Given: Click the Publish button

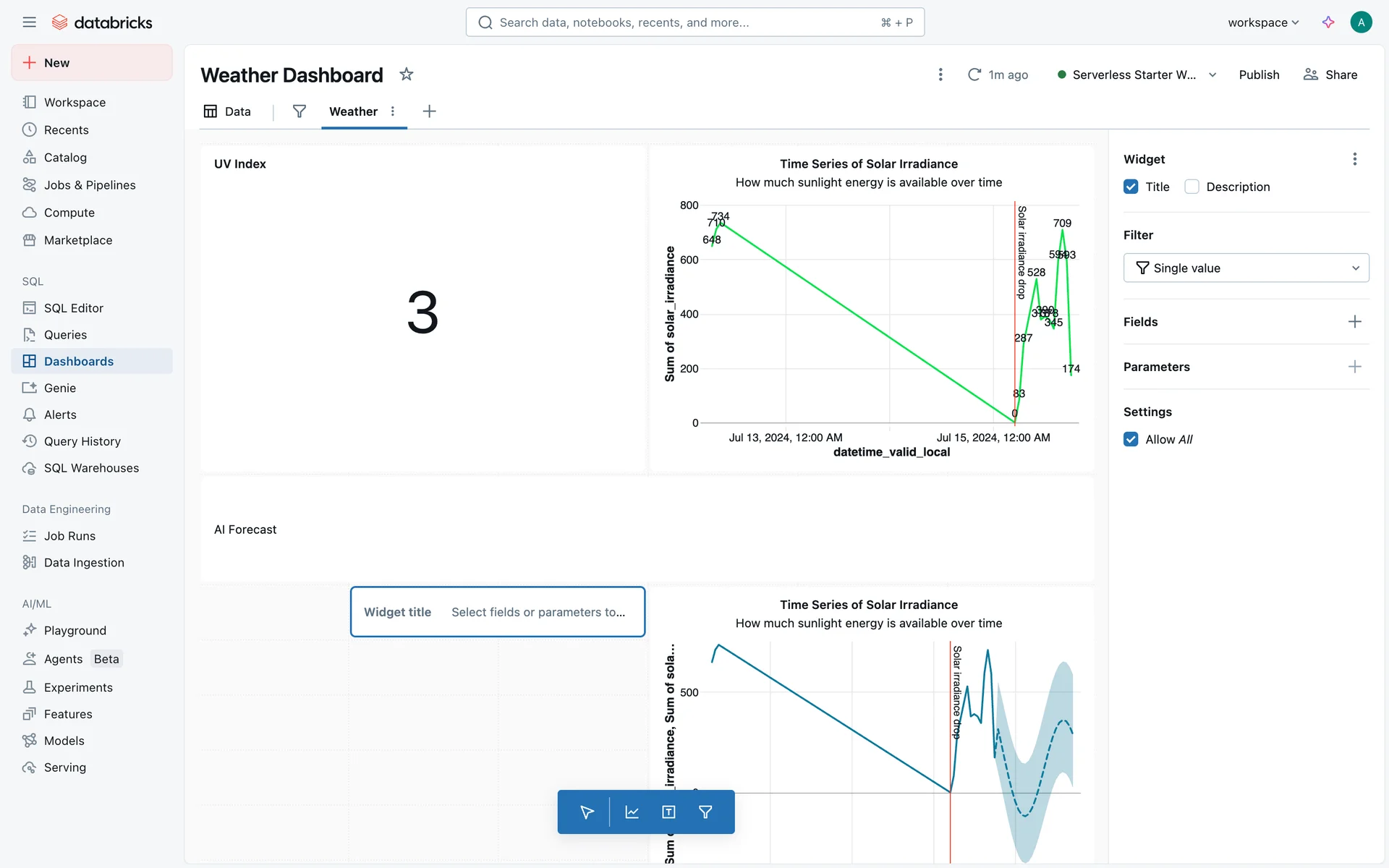Looking at the screenshot, I should click(x=1259, y=75).
